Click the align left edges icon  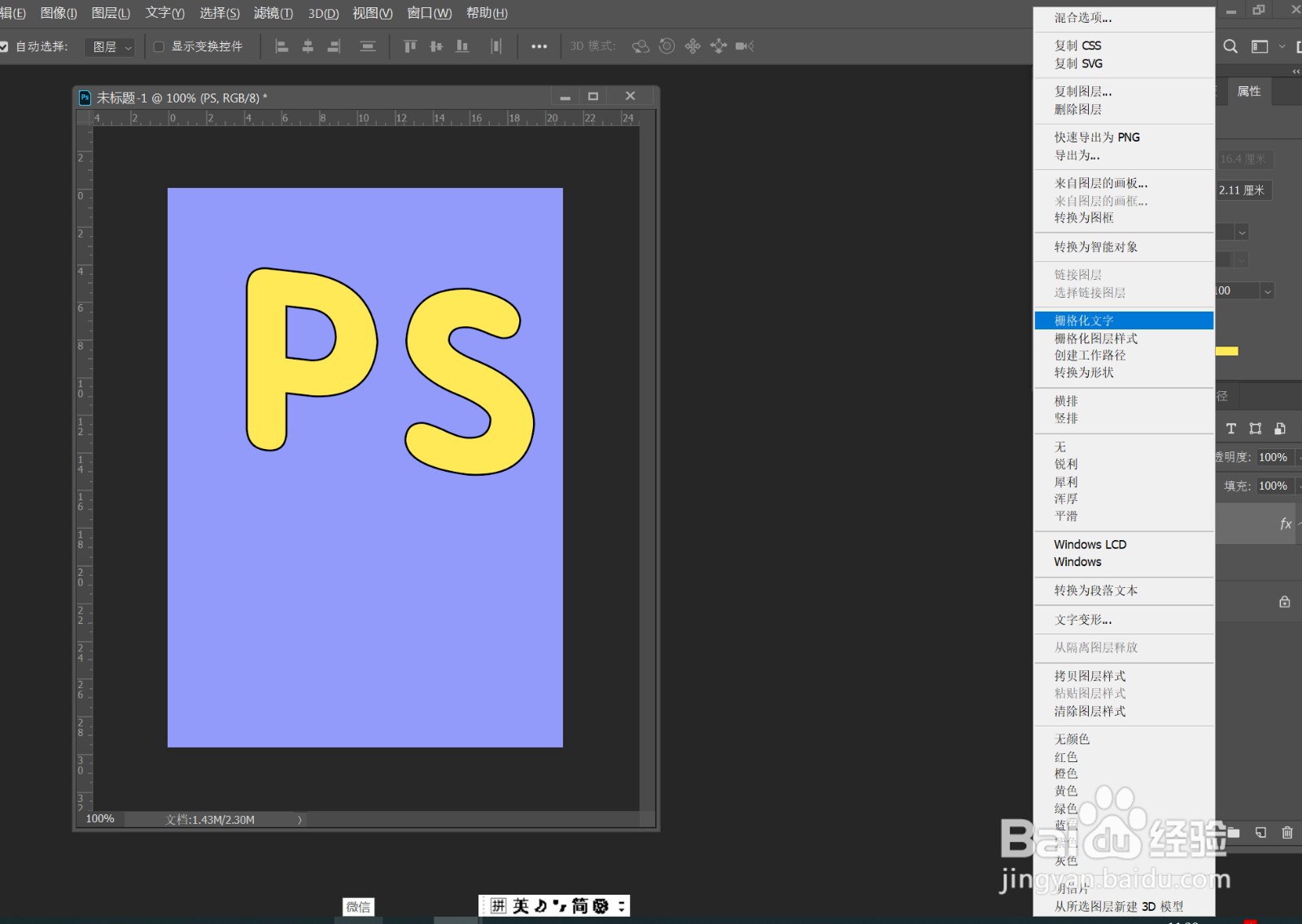coord(282,46)
